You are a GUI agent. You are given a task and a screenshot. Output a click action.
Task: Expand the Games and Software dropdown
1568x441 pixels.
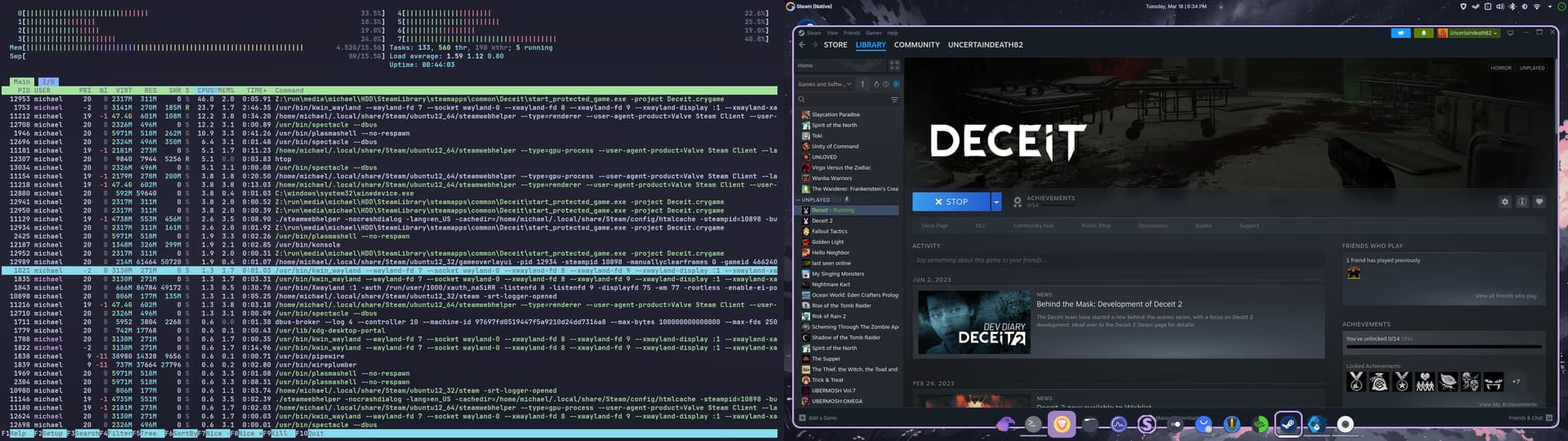[x=825, y=84]
